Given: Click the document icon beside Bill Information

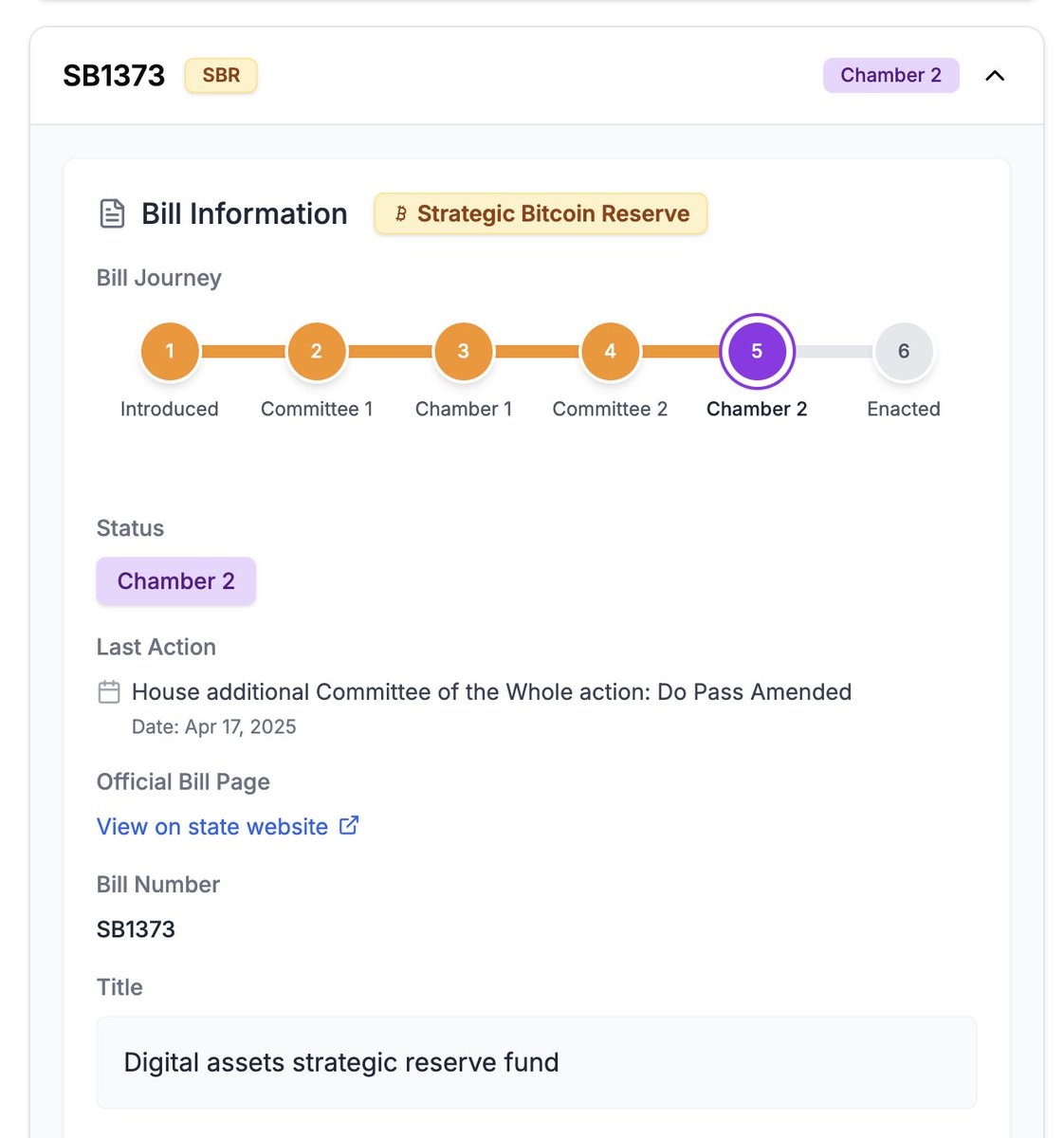Looking at the screenshot, I should [x=112, y=213].
